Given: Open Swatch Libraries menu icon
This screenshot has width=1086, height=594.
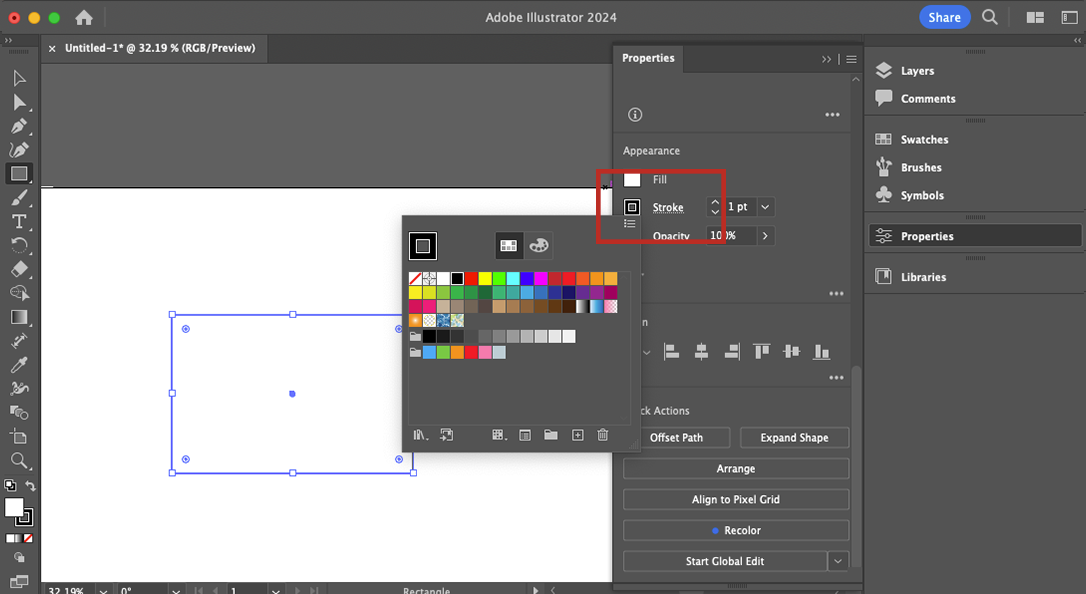Looking at the screenshot, I should (x=420, y=435).
